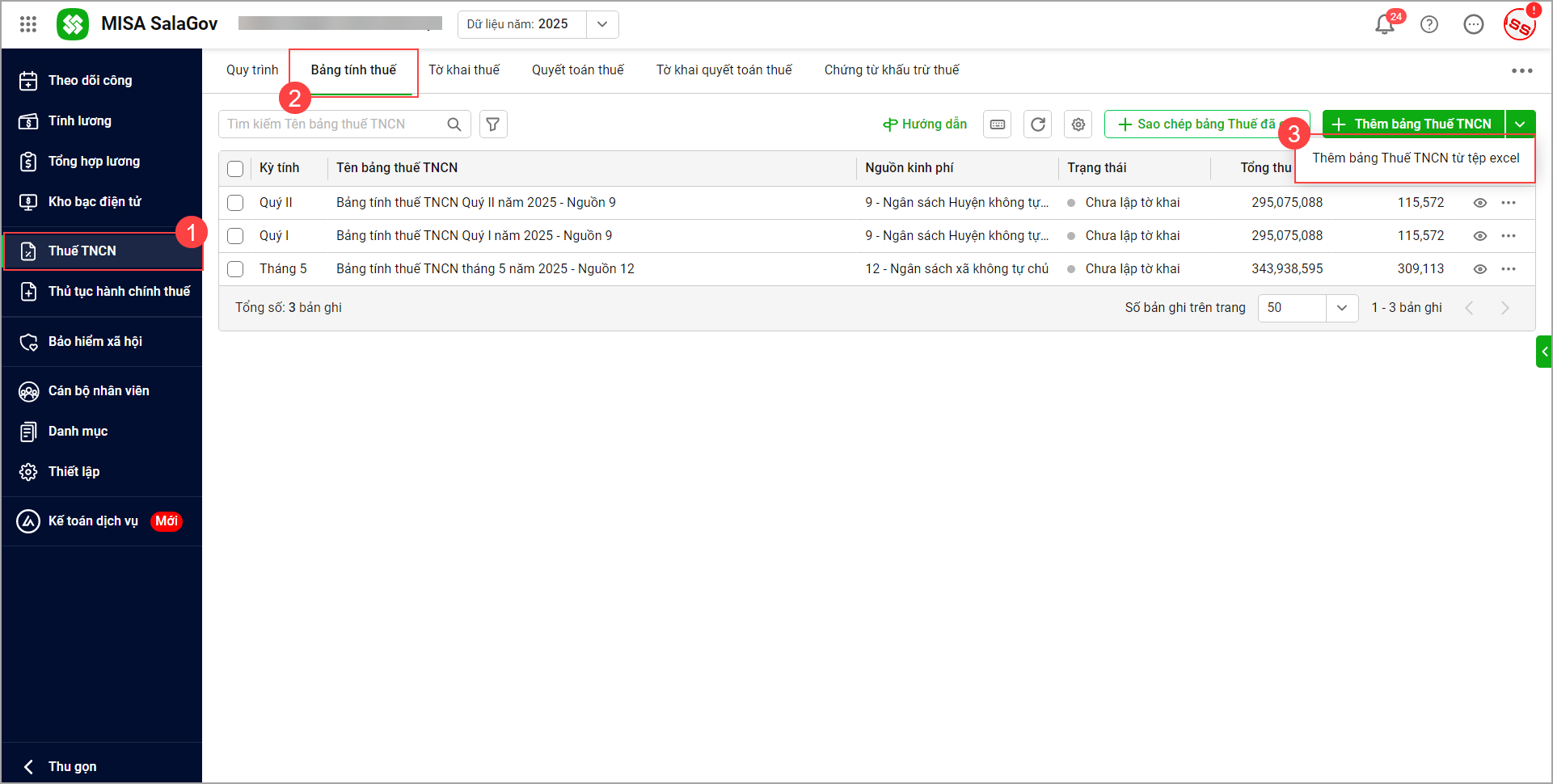Image resolution: width=1553 pixels, height=784 pixels.
Task: Select the Tháng 5 row checkbox
Action: tap(235, 269)
